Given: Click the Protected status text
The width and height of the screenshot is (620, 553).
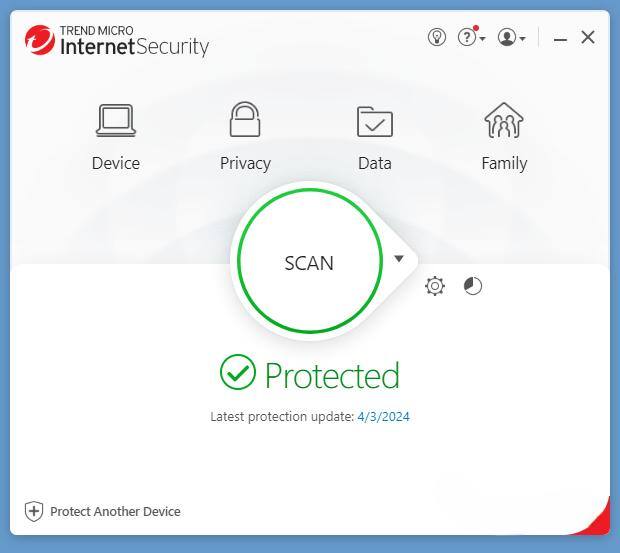Looking at the screenshot, I should [x=332, y=375].
